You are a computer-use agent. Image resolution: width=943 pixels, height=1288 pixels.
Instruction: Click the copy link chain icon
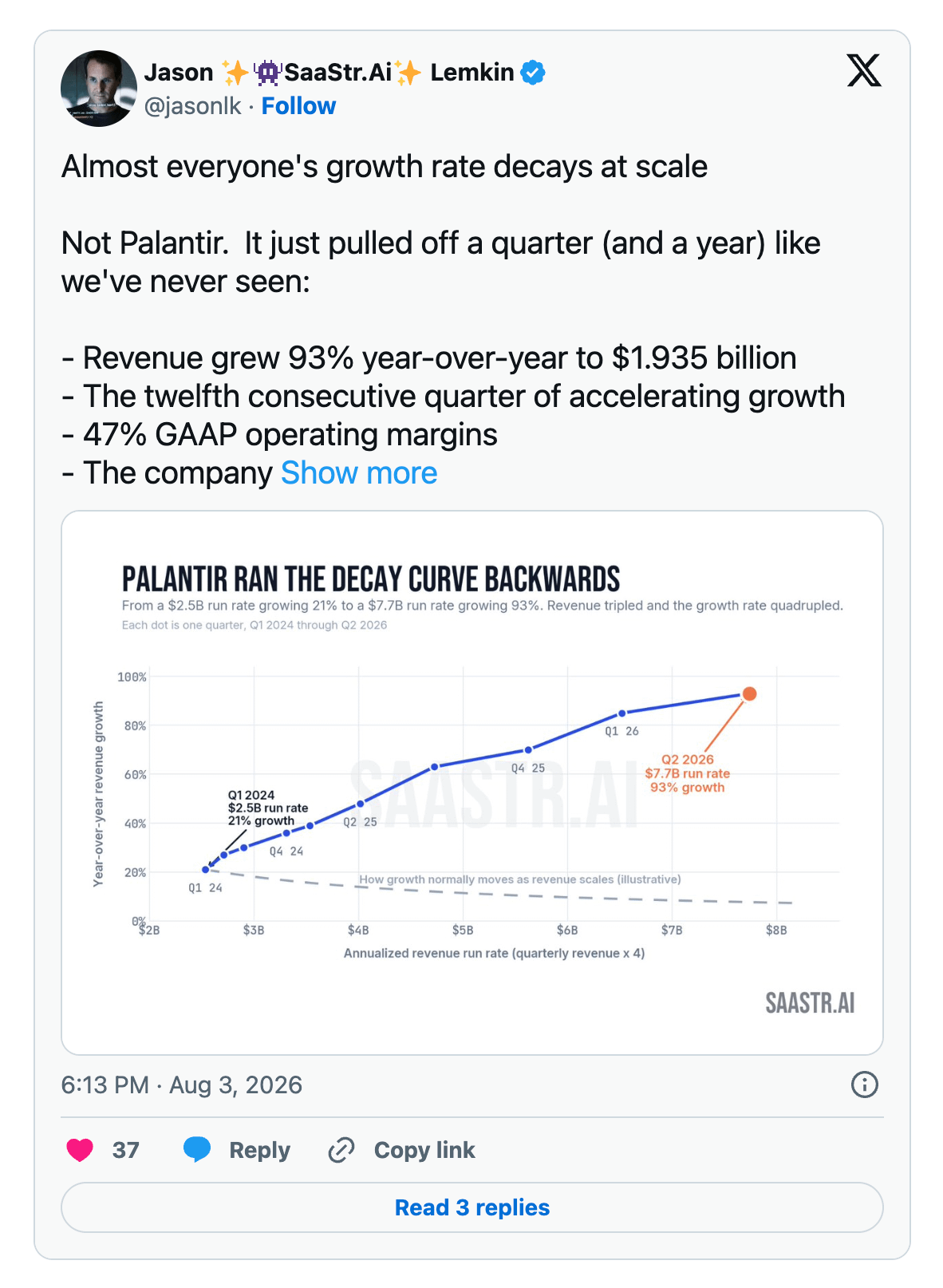tap(341, 1150)
